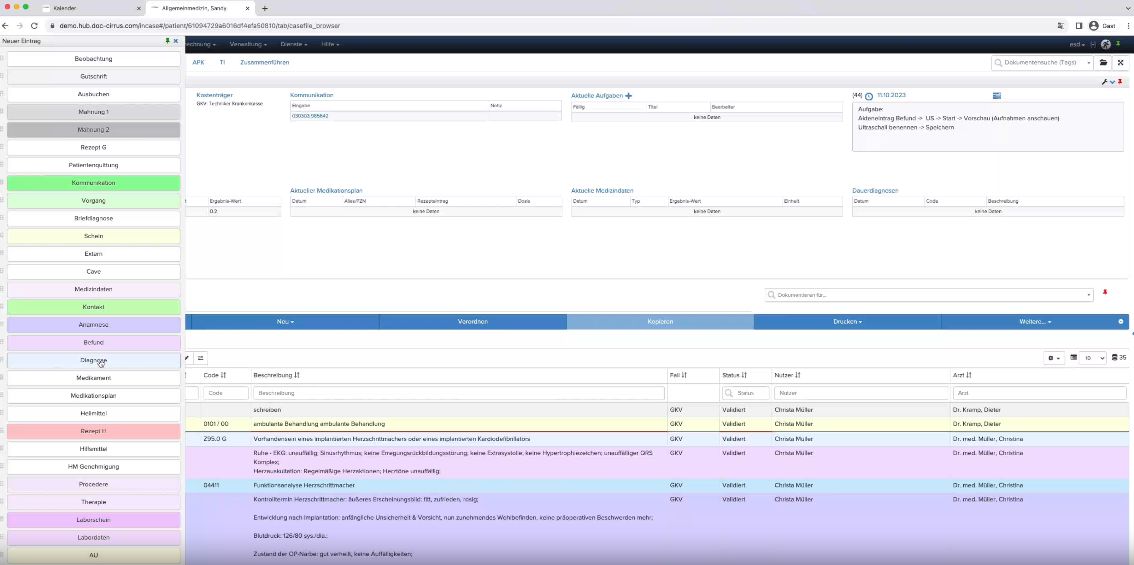Open the wrench settings icon in header bar
1134x565 pixels.
coord(1104,82)
